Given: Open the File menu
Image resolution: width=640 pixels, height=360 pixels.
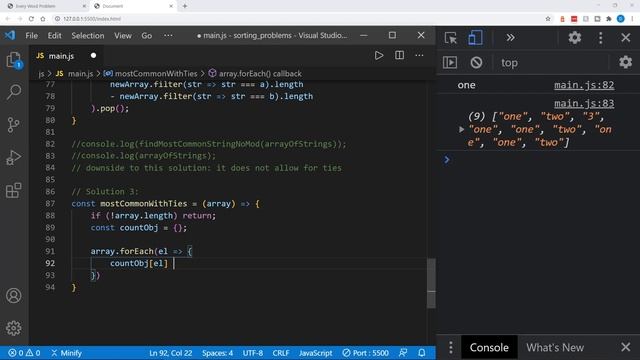Looking at the screenshot, I should coord(31,36).
